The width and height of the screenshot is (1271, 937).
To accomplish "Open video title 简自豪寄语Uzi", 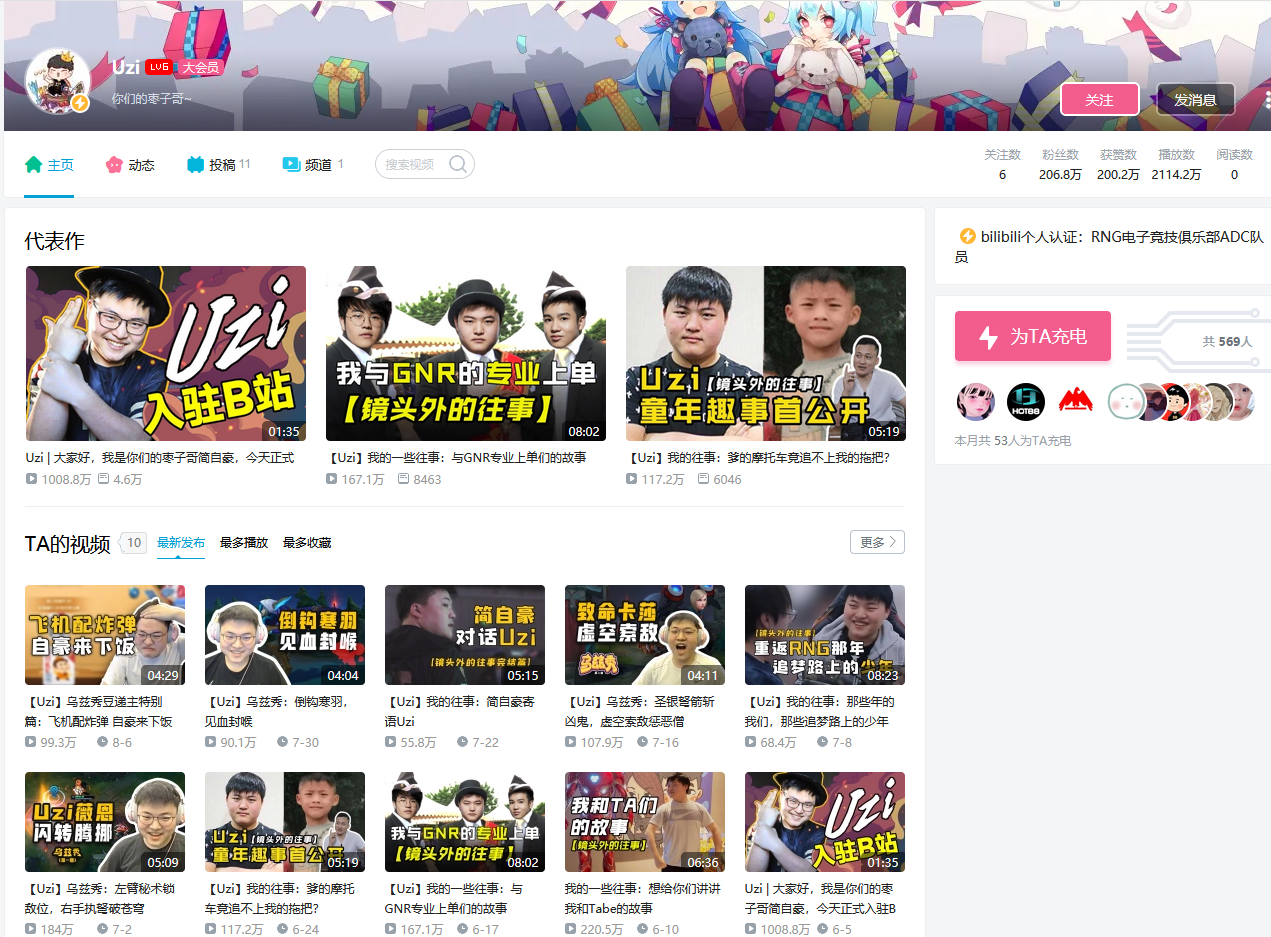I will point(460,711).
